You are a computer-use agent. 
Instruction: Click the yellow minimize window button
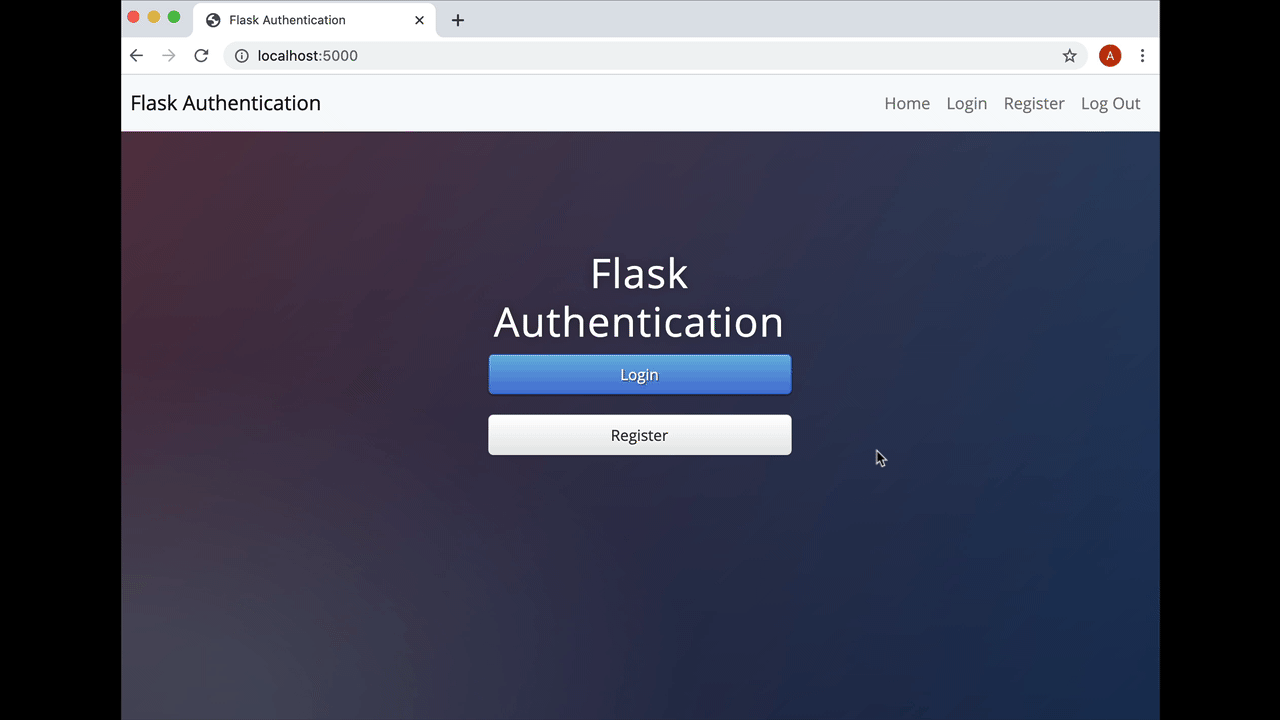[154, 17]
